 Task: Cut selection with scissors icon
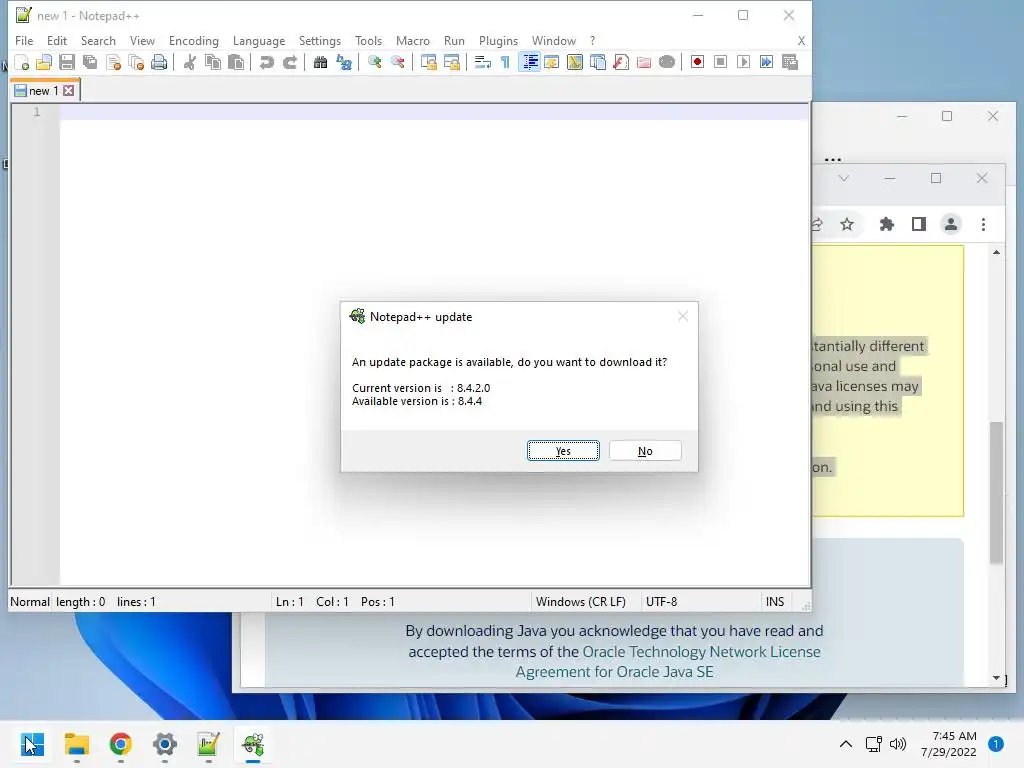[x=190, y=62]
